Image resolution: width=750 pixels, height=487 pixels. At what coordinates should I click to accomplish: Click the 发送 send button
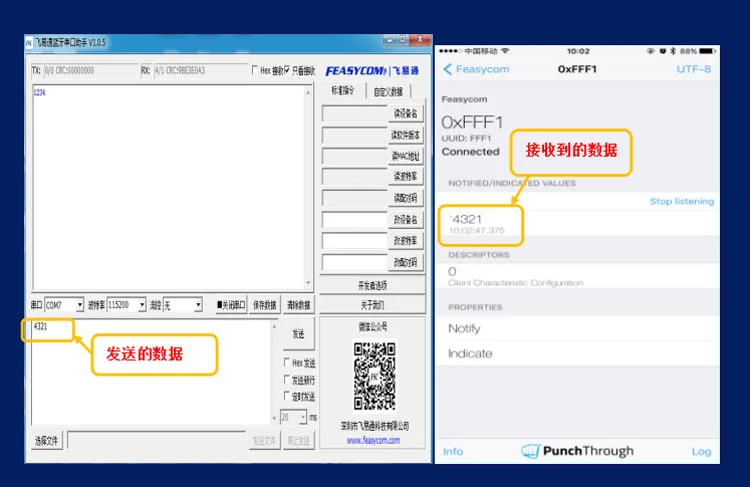(x=298, y=333)
